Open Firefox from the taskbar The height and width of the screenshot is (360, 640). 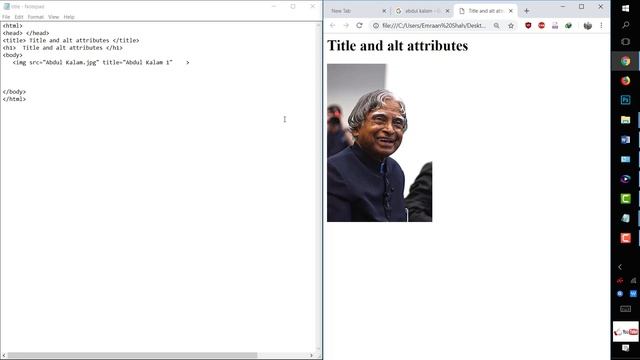625,81
